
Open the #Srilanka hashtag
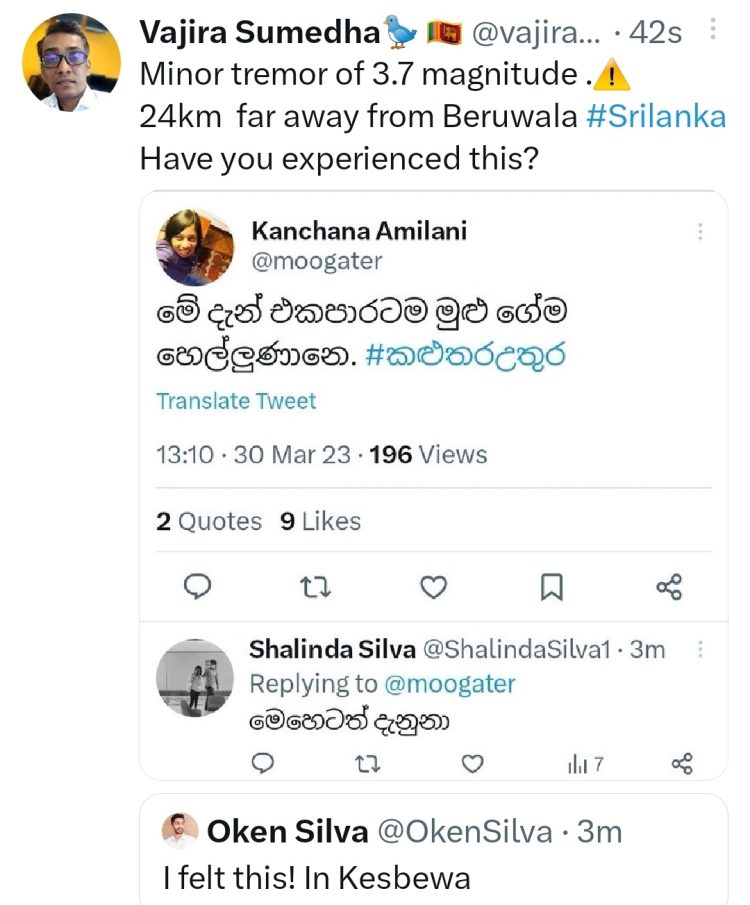(655, 116)
